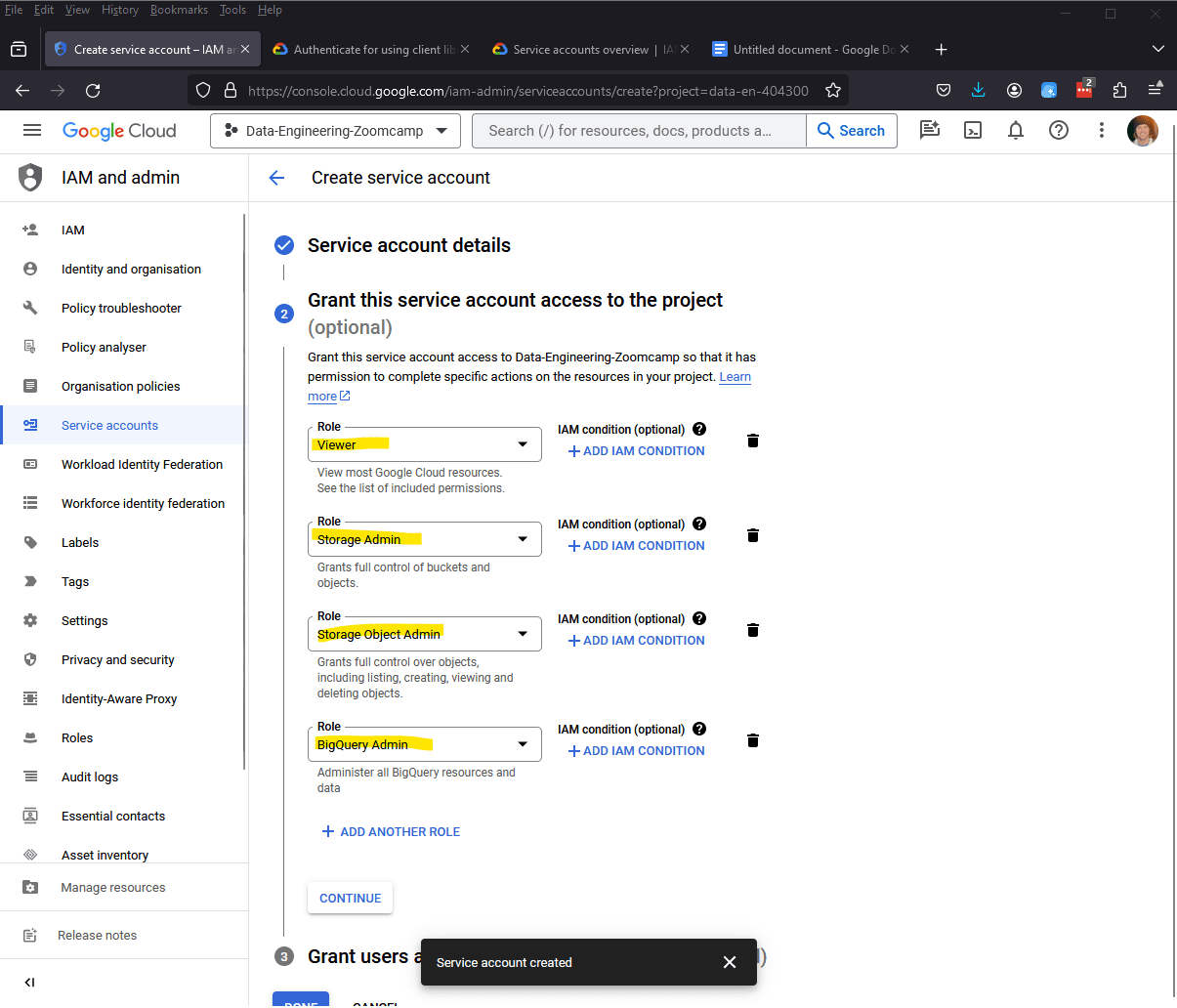Delete the Storage Admin role row

[753, 535]
